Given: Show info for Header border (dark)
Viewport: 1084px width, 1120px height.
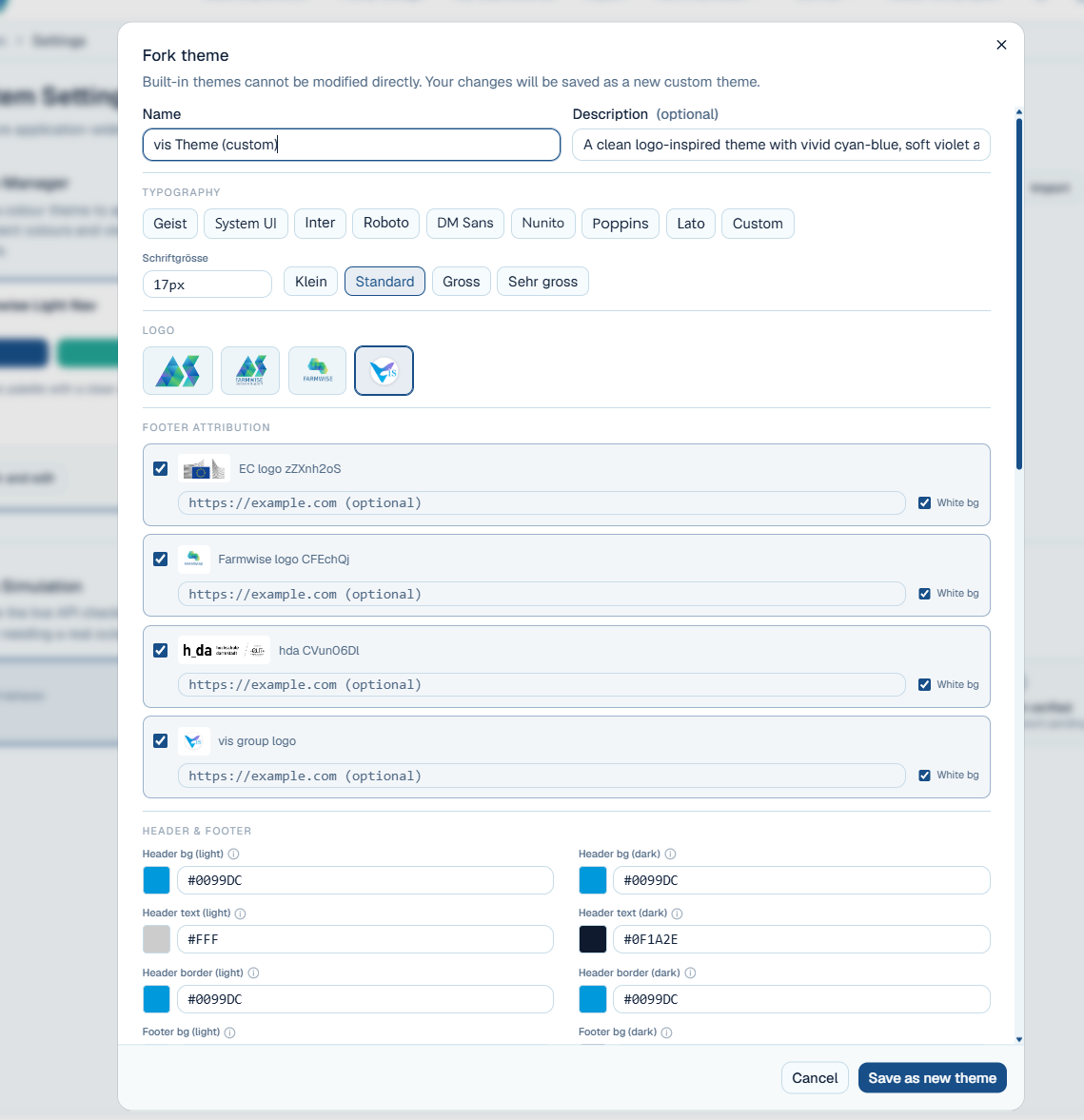Looking at the screenshot, I should pyautogui.click(x=690, y=973).
